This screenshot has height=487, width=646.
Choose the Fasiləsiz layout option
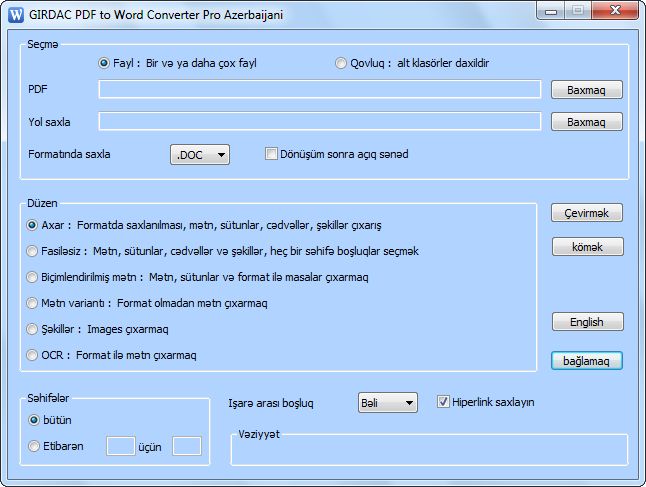(33, 251)
